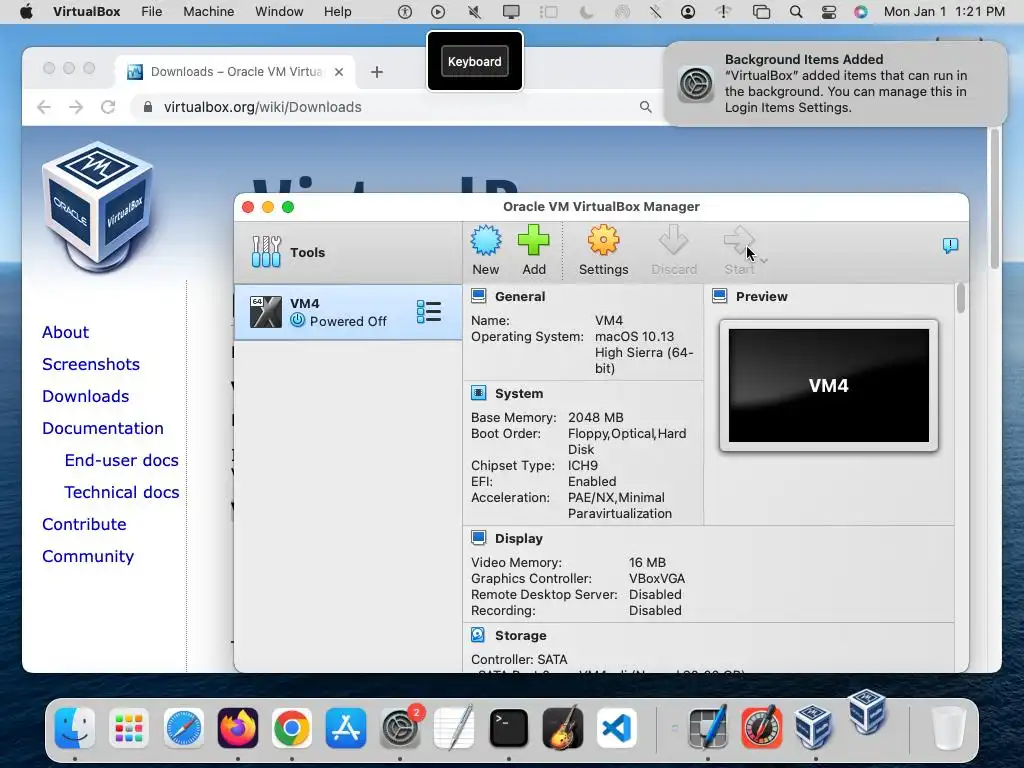
Task: Open the Display details section title
Action: click(x=519, y=539)
